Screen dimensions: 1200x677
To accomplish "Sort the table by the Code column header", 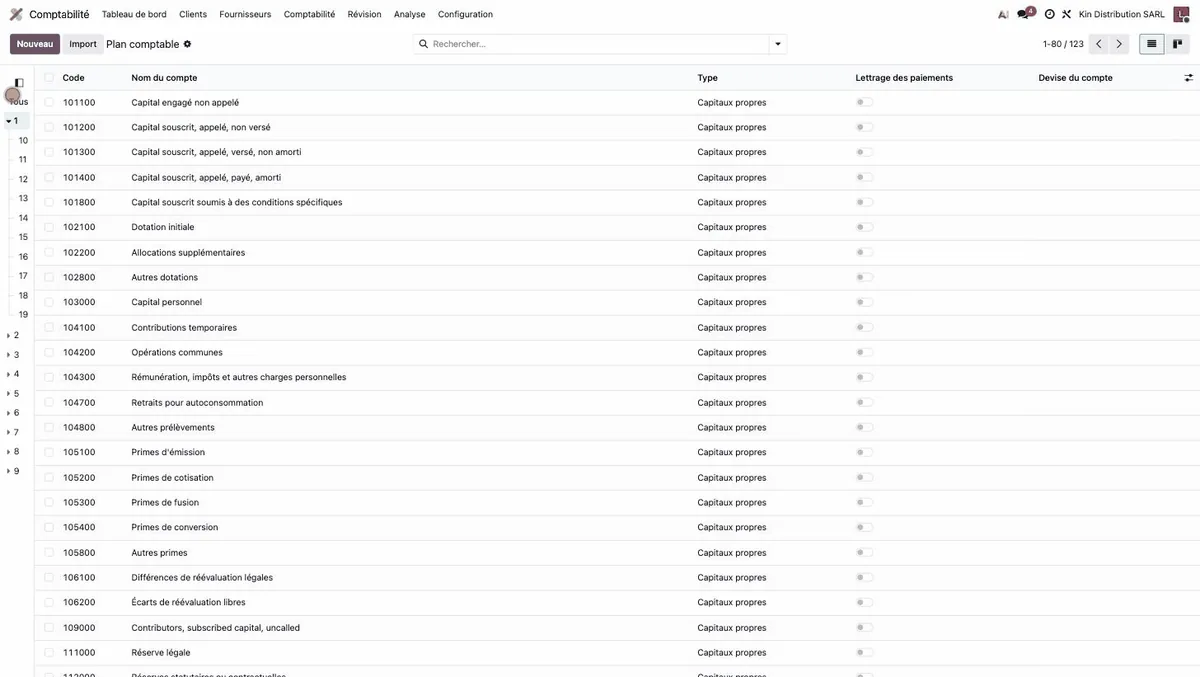I will (73, 78).
